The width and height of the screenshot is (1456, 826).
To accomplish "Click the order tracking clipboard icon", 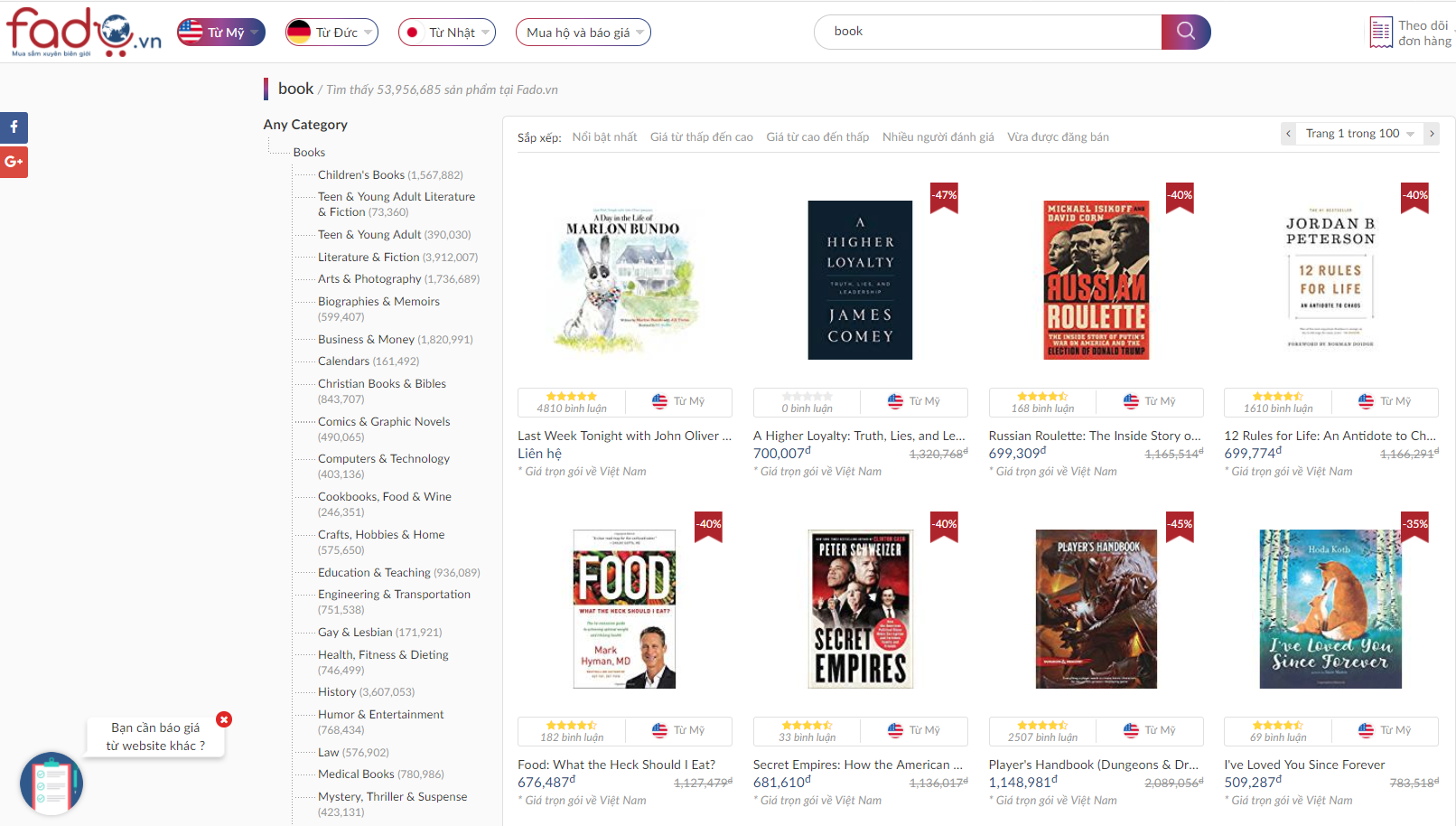I will point(1381,33).
